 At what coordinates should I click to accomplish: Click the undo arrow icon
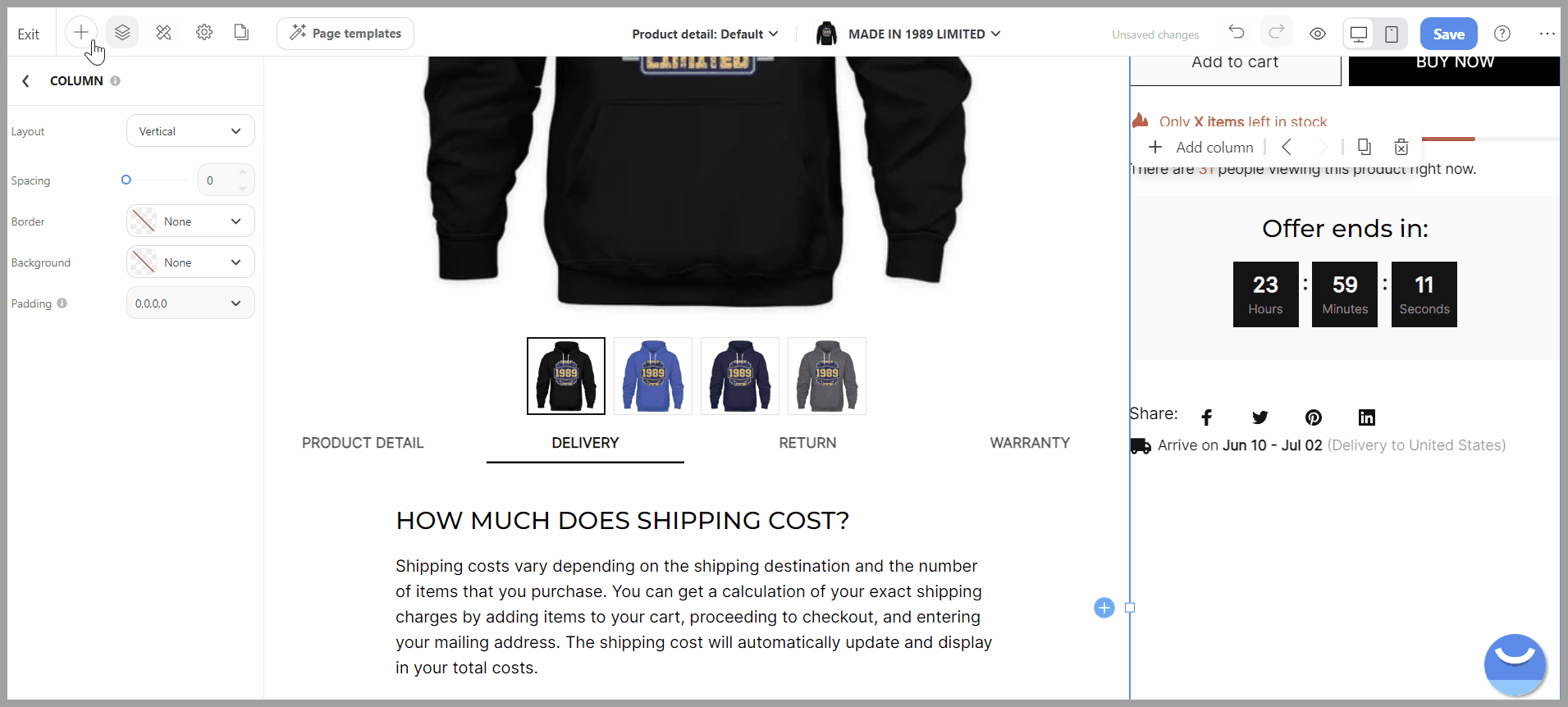point(1237,33)
